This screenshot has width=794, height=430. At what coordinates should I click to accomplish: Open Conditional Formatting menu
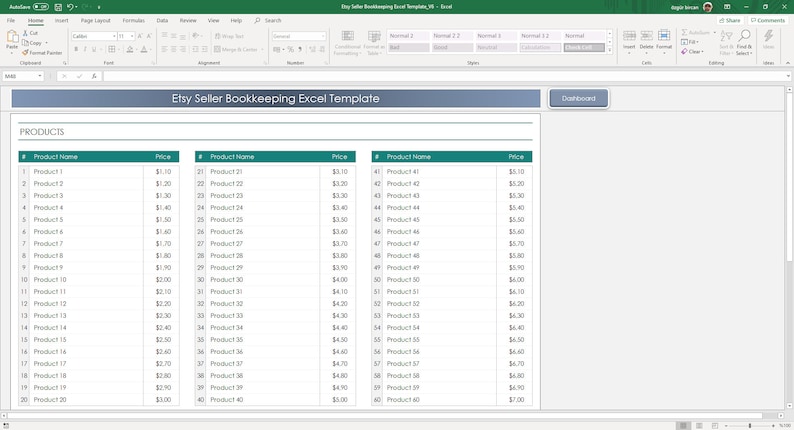point(347,43)
